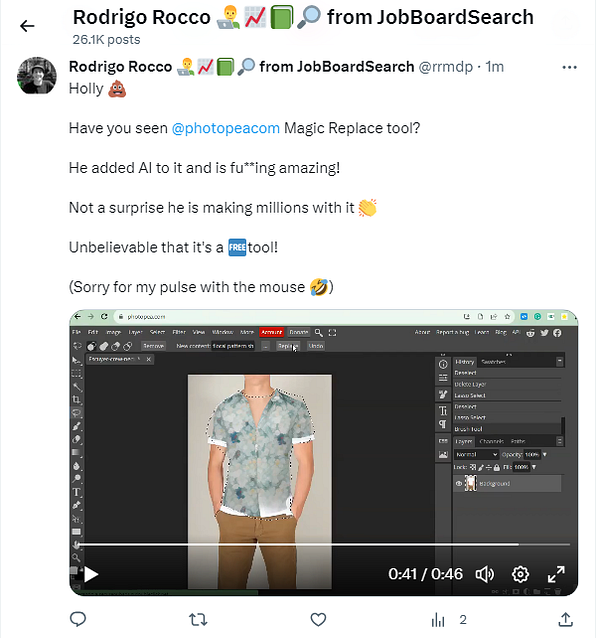Like the tweet with the heart icon
The width and height of the screenshot is (600, 638).
[x=318, y=620]
